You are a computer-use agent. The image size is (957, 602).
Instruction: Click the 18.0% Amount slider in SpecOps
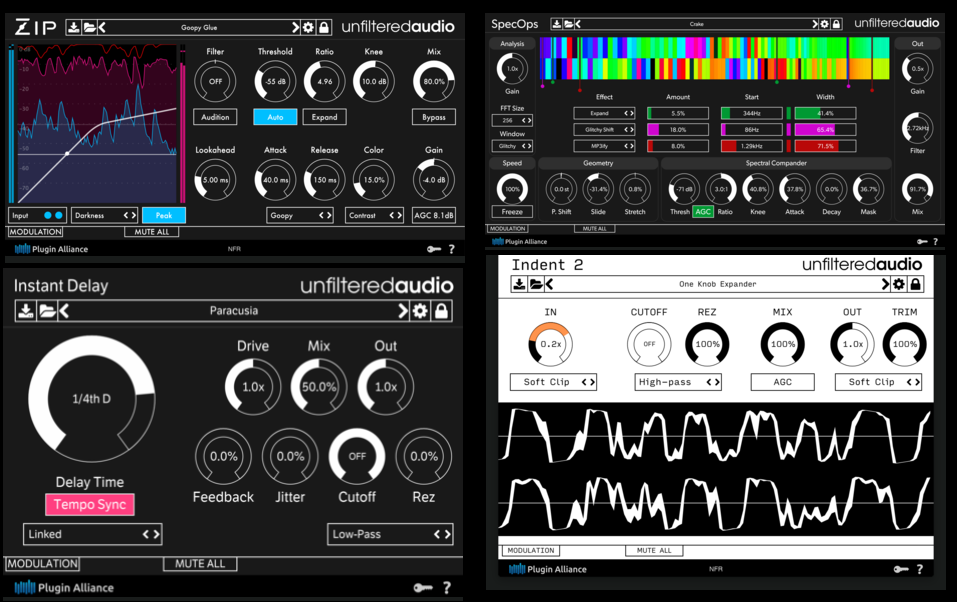677,129
